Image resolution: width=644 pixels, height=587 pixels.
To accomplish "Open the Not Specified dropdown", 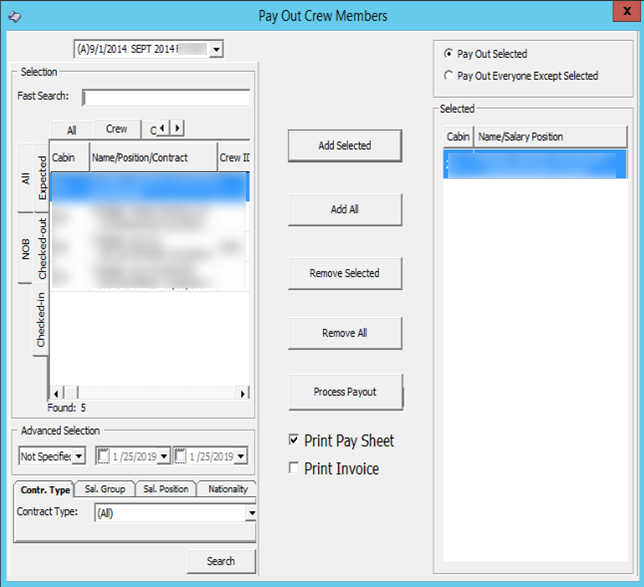I will [x=79, y=456].
